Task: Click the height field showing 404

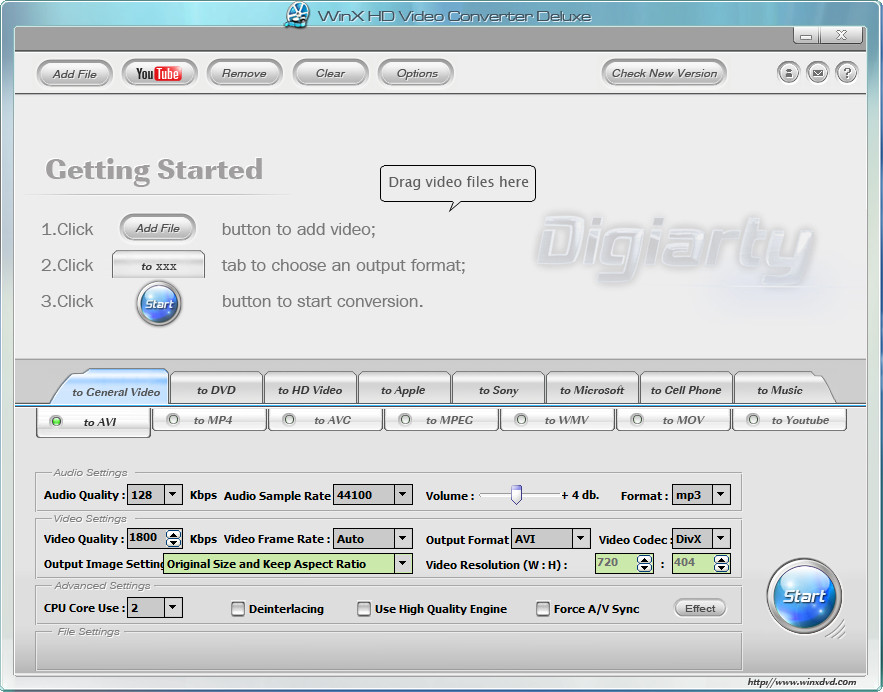Action: pyautogui.click(x=693, y=563)
